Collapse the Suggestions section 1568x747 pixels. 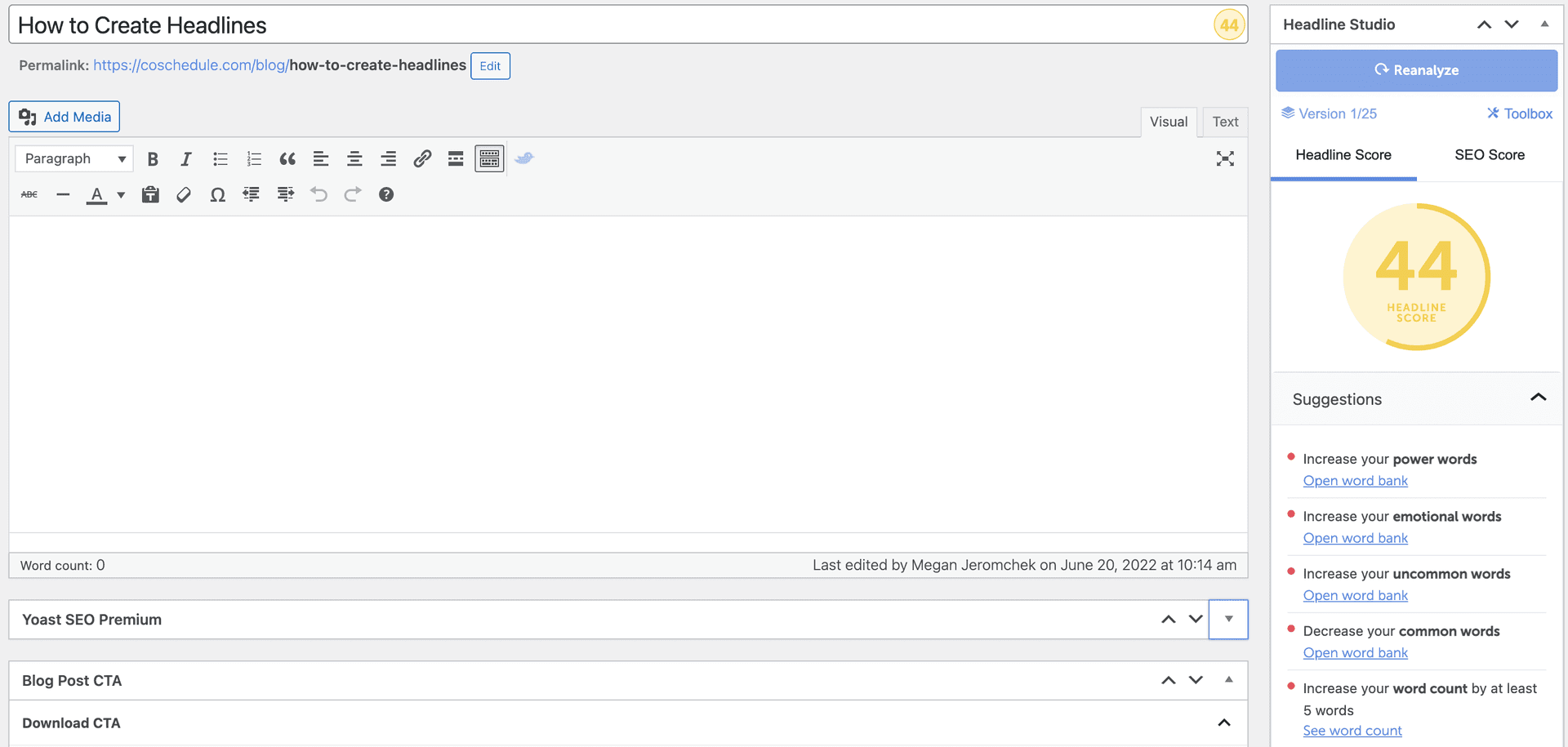click(x=1539, y=398)
